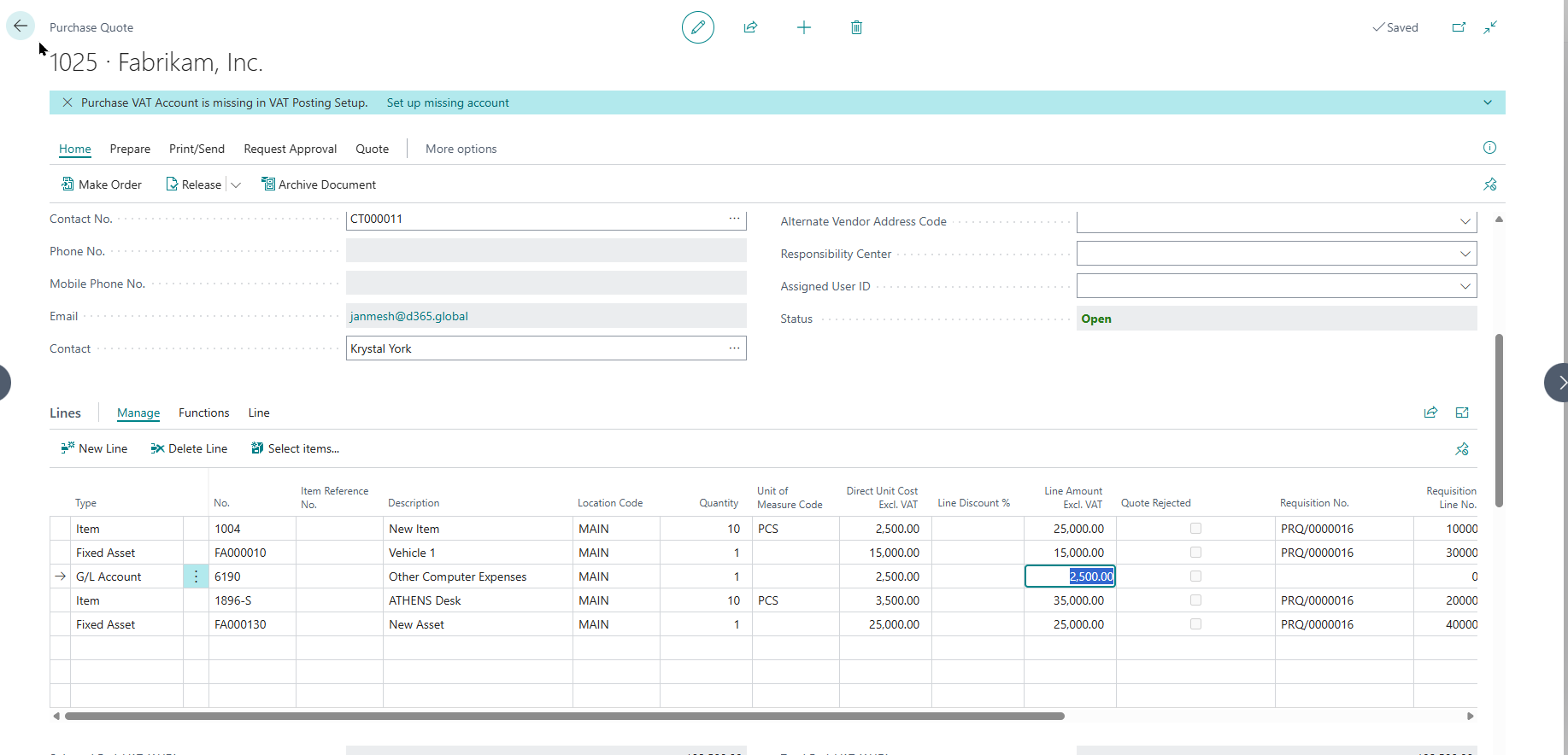1568x755 pixels.
Task: Click the Set up missing account link
Action: tap(448, 102)
